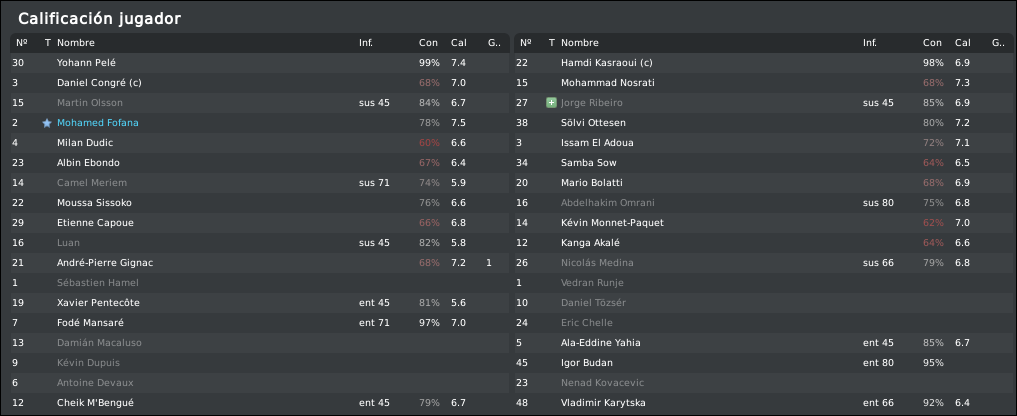This screenshot has height=416, width=1017.
Task: Click Cheik M'Bengué's name
Action: pyautogui.click(x=95, y=403)
